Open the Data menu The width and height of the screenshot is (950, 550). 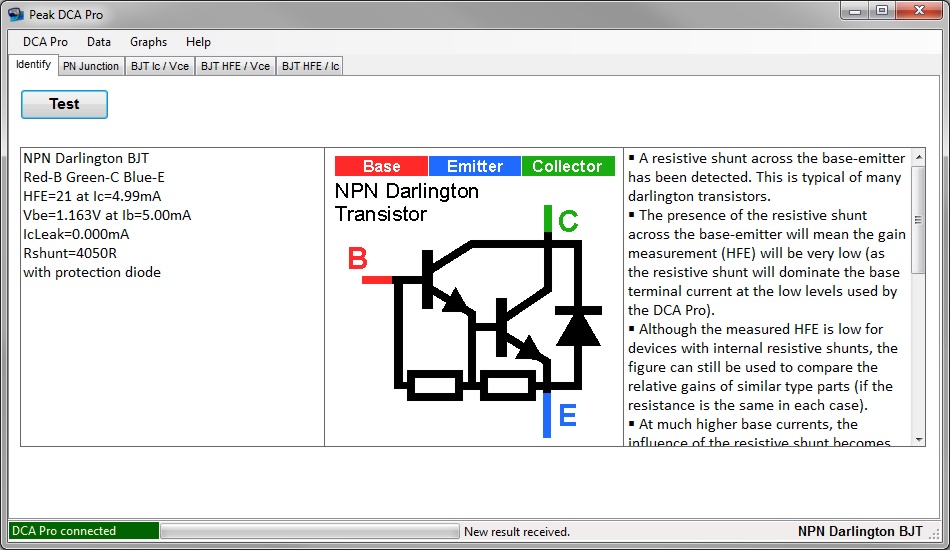pos(99,42)
